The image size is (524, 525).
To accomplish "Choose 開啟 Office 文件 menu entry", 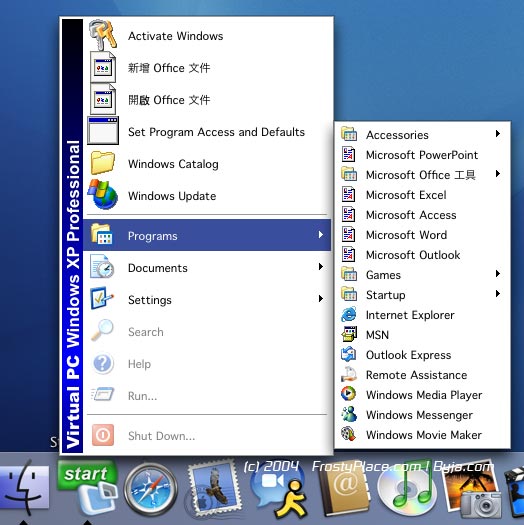I will (x=207, y=99).
